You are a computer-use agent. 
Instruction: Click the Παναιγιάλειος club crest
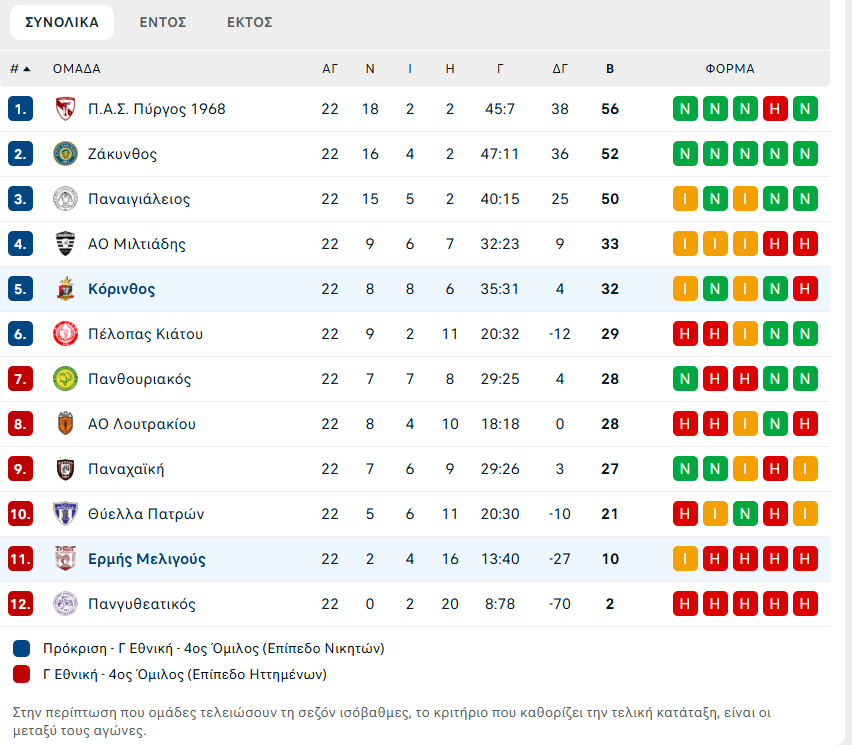65,199
